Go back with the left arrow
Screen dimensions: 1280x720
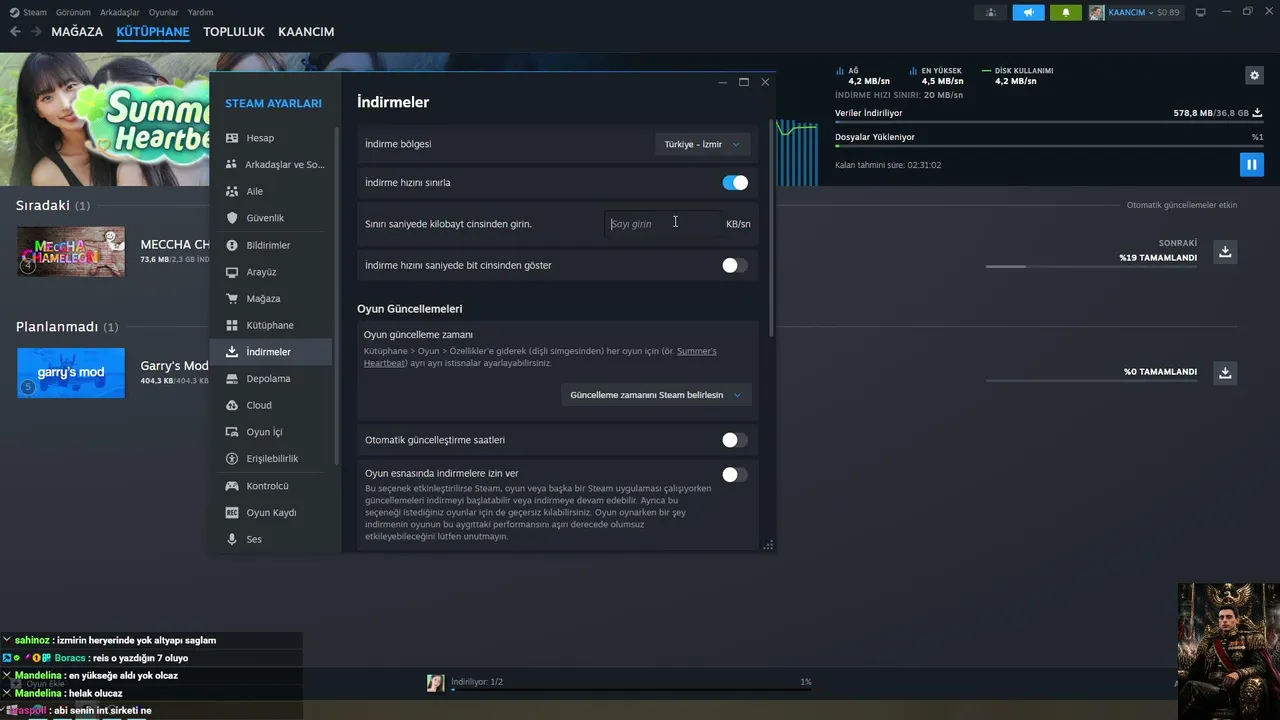[15, 32]
